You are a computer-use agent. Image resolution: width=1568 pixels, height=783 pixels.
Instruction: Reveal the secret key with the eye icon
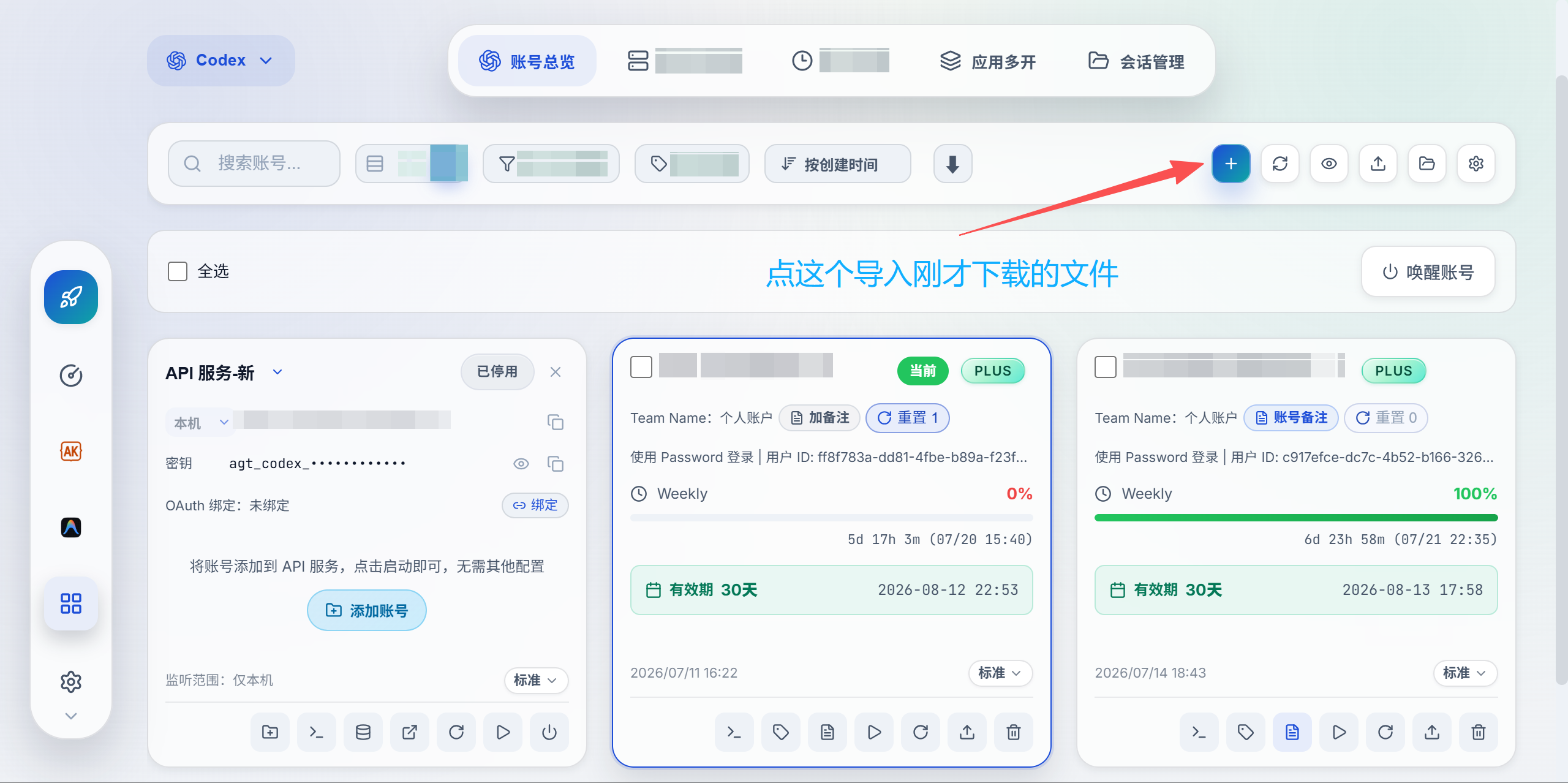pyautogui.click(x=521, y=464)
